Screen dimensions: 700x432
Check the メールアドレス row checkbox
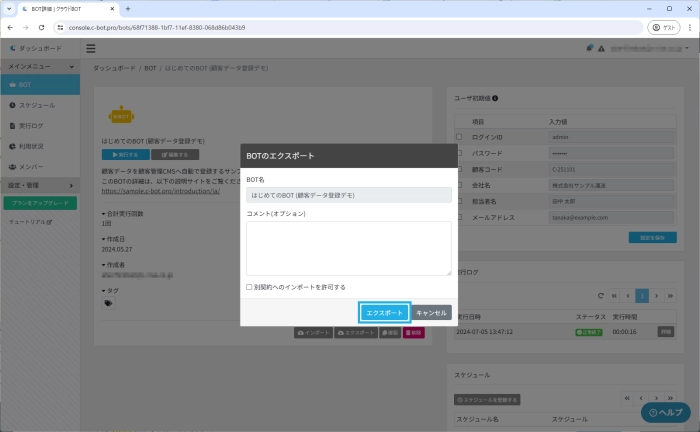pos(459,217)
